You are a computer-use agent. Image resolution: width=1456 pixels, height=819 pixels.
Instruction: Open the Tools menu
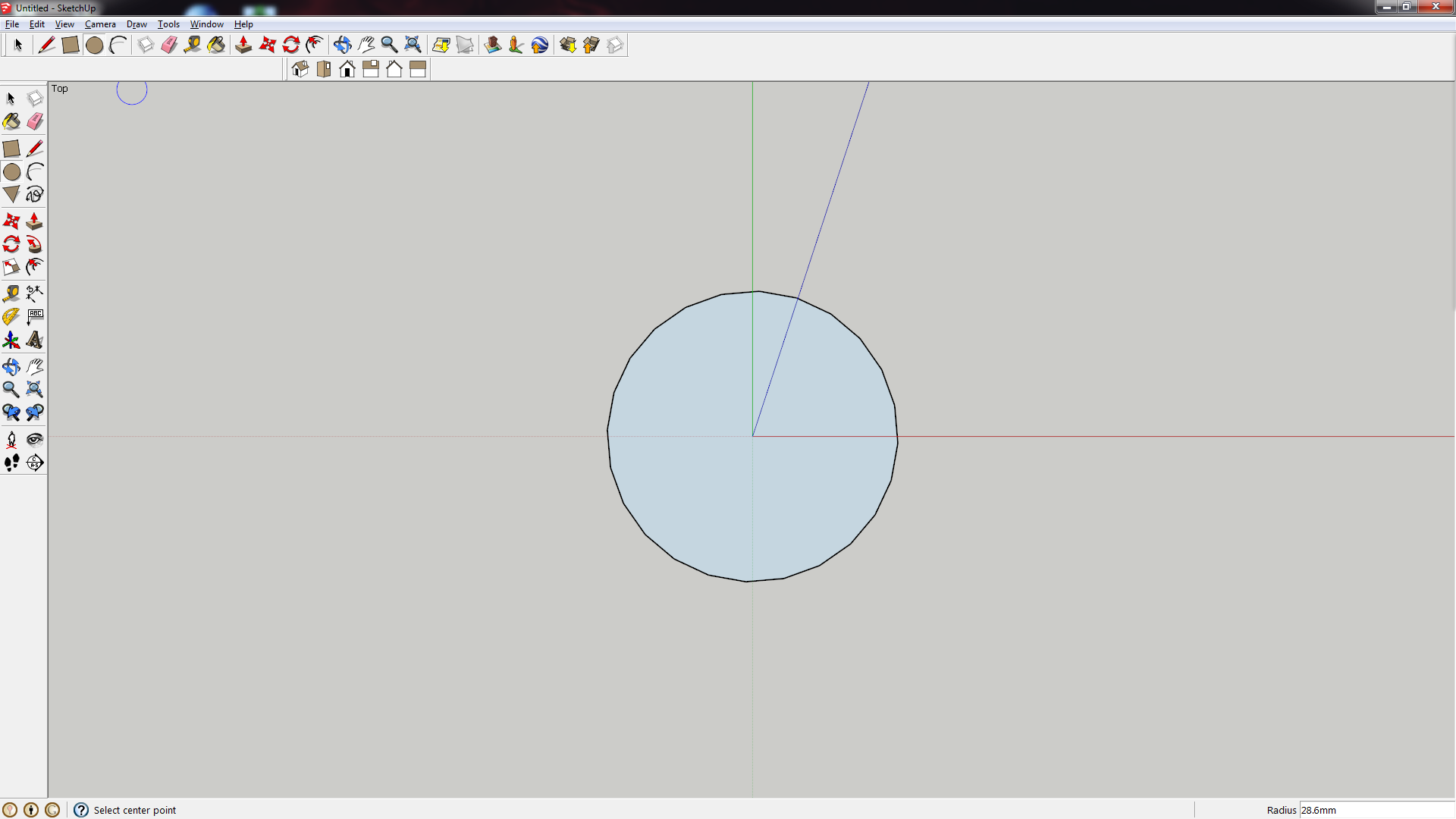coord(168,24)
